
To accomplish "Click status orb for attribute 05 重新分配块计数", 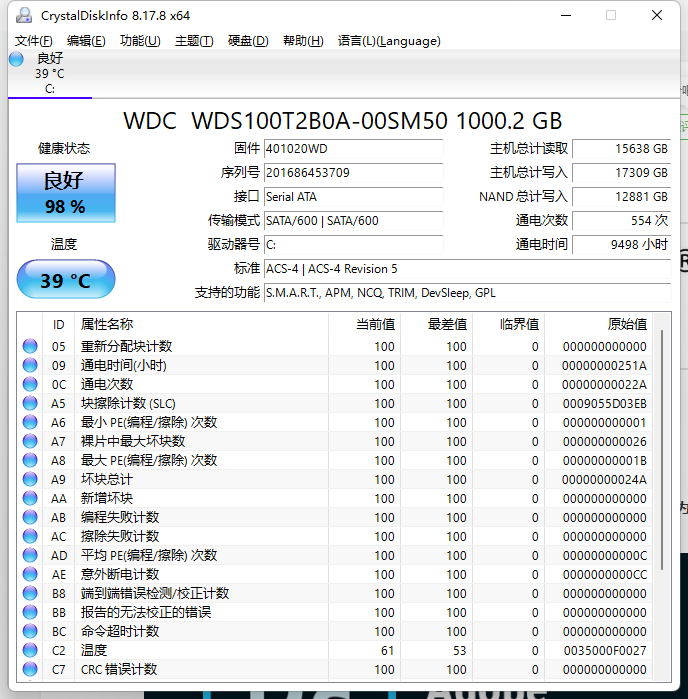I will (x=30, y=346).
